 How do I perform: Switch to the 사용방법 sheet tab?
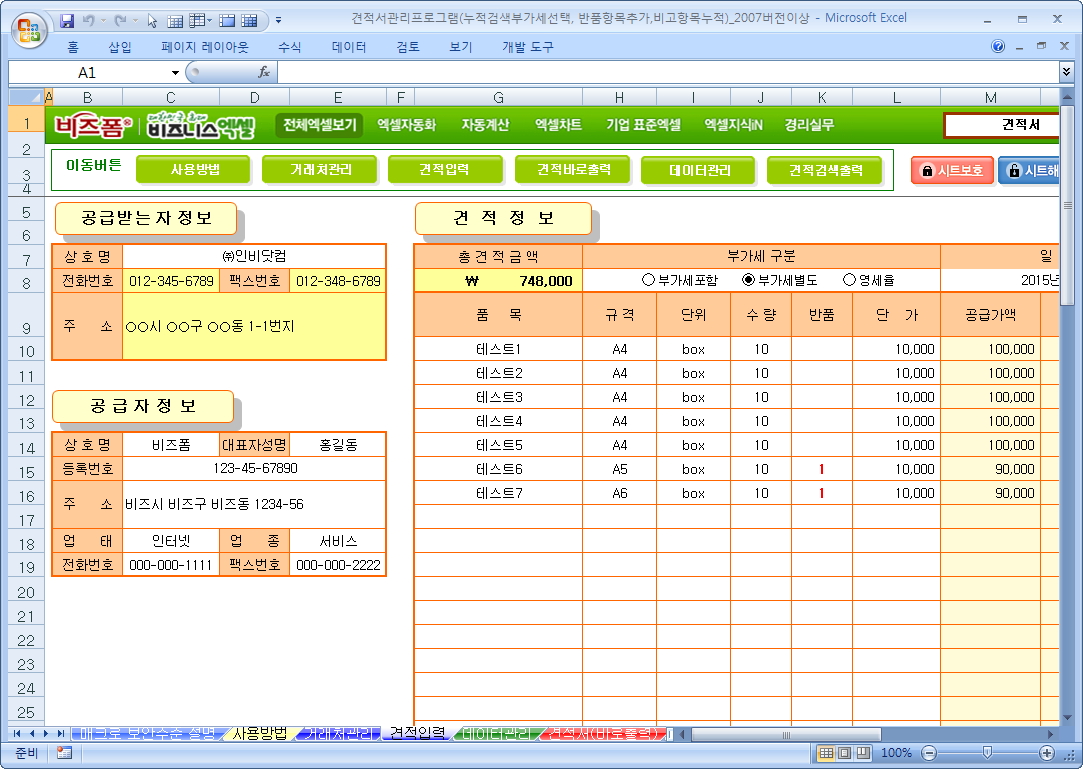258,733
